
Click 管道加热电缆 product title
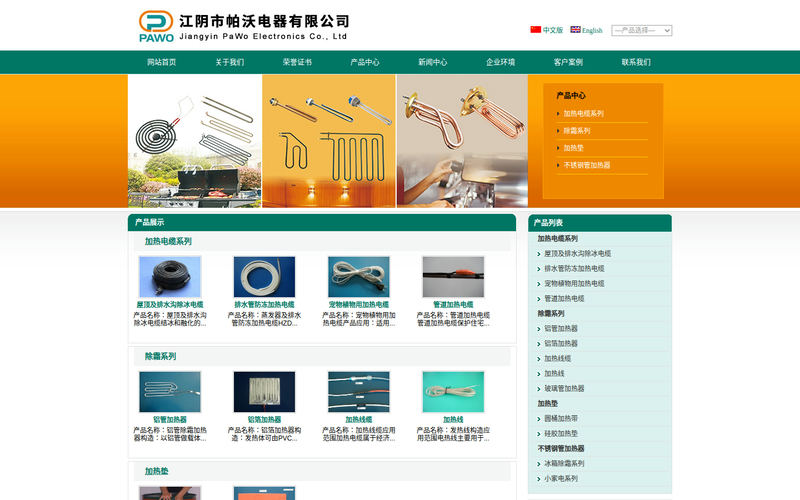pyautogui.click(x=453, y=305)
